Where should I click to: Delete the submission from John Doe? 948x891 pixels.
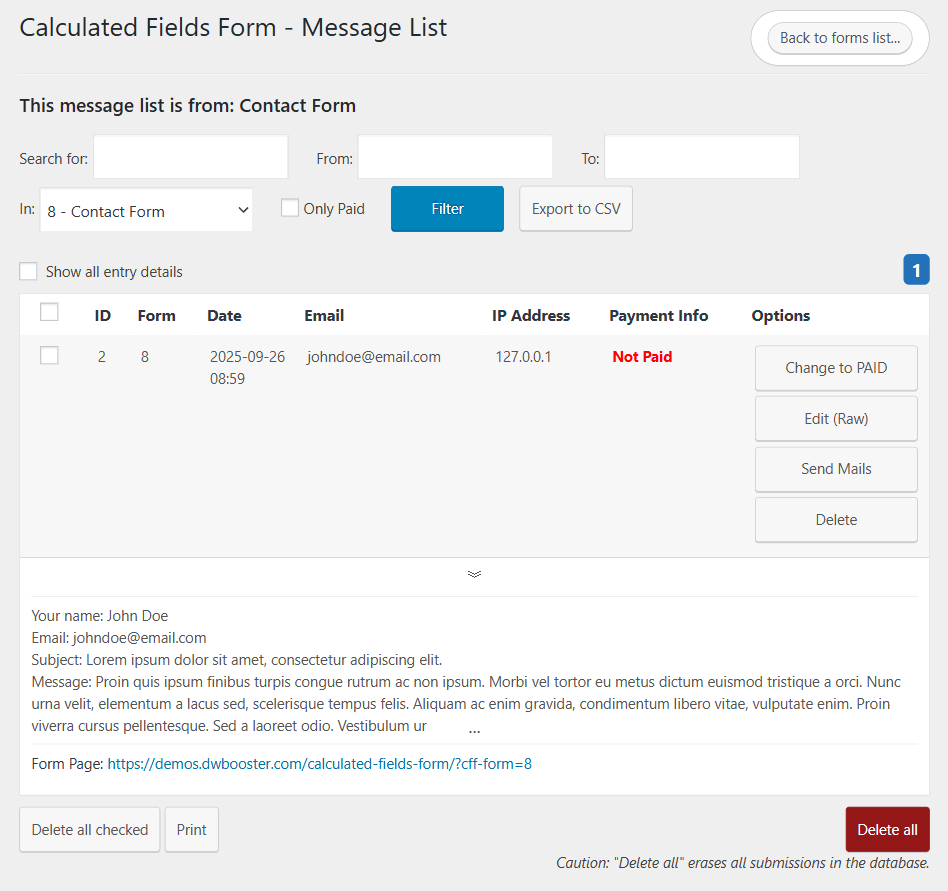[836, 519]
